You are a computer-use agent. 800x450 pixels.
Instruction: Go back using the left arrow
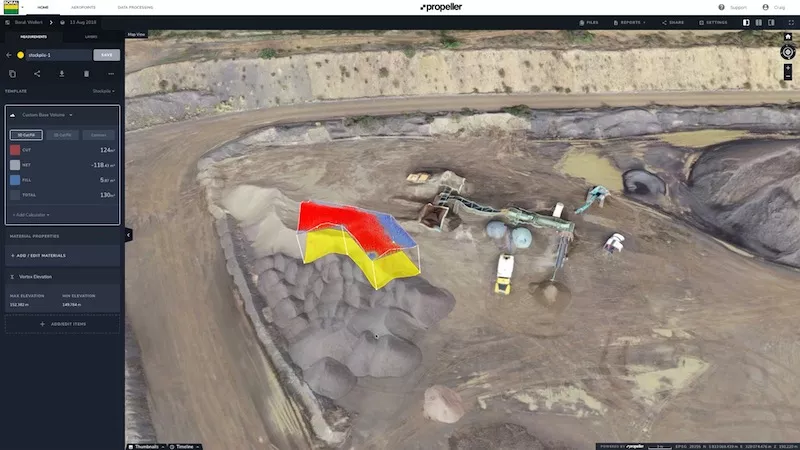pyautogui.click(x=8, y=55)
